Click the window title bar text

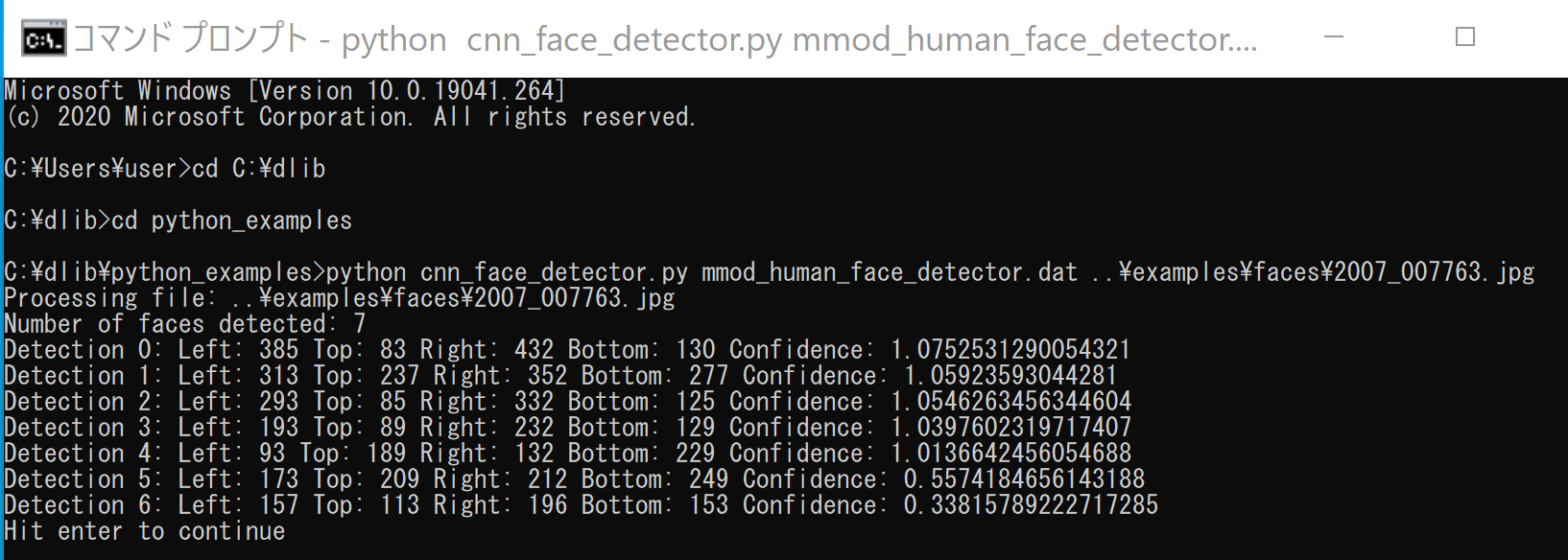click(x=665, y=39)
